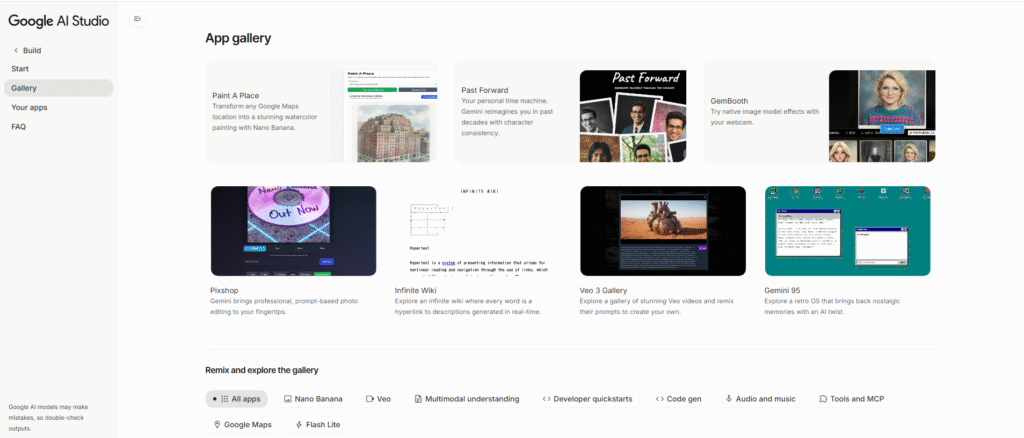Choose the Developer quickstarts filter

587,399
